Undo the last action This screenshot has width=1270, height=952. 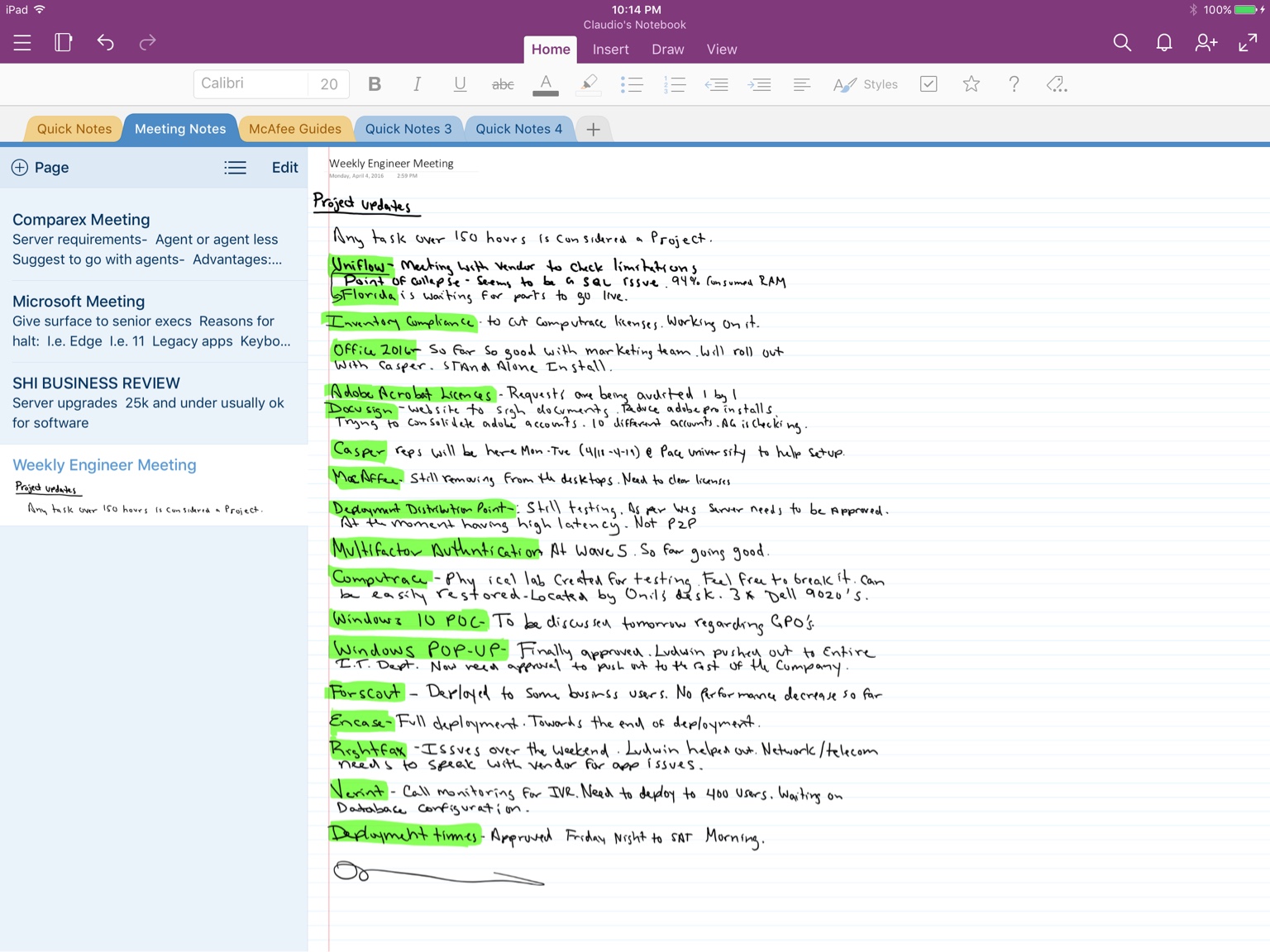(x=106, y=43)
